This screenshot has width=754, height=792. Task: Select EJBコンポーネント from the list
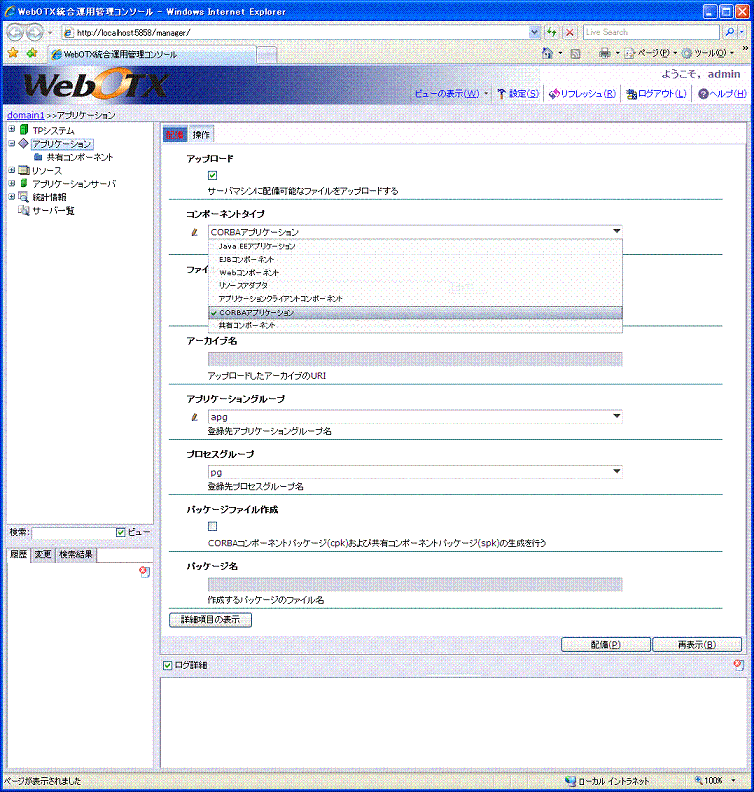(x=247, y=259)
